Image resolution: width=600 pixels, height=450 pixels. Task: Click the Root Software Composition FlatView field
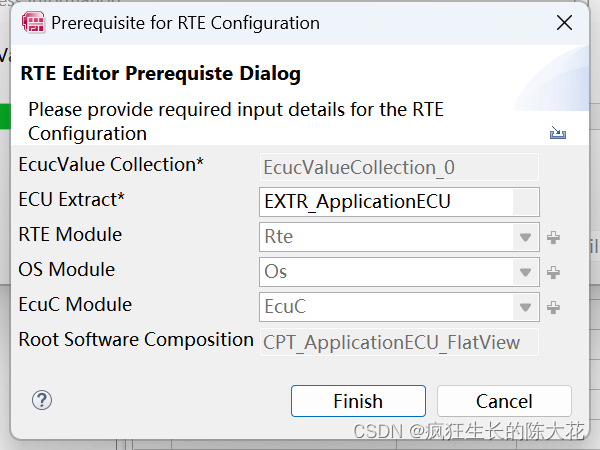(x=399, y=342)
